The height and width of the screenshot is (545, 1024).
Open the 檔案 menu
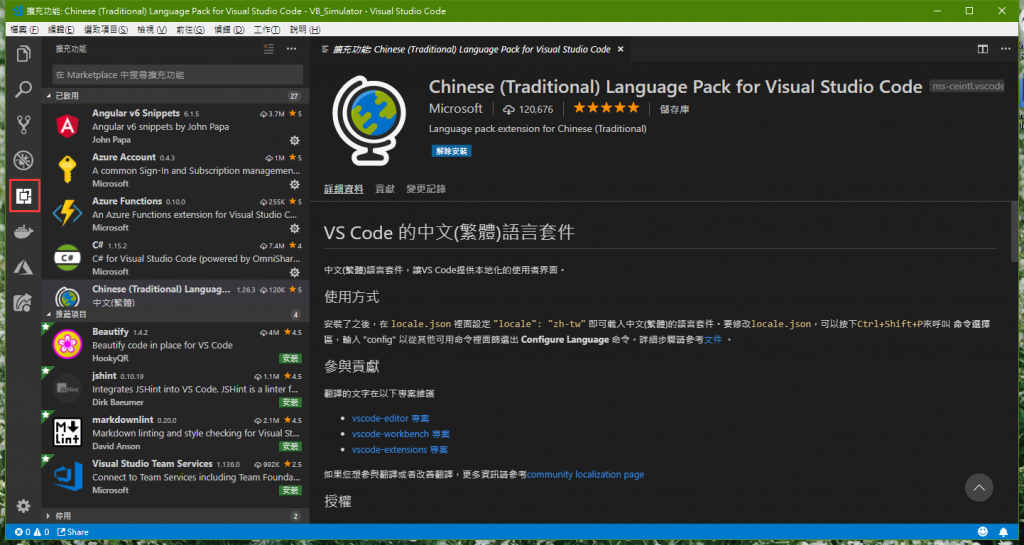25,30
